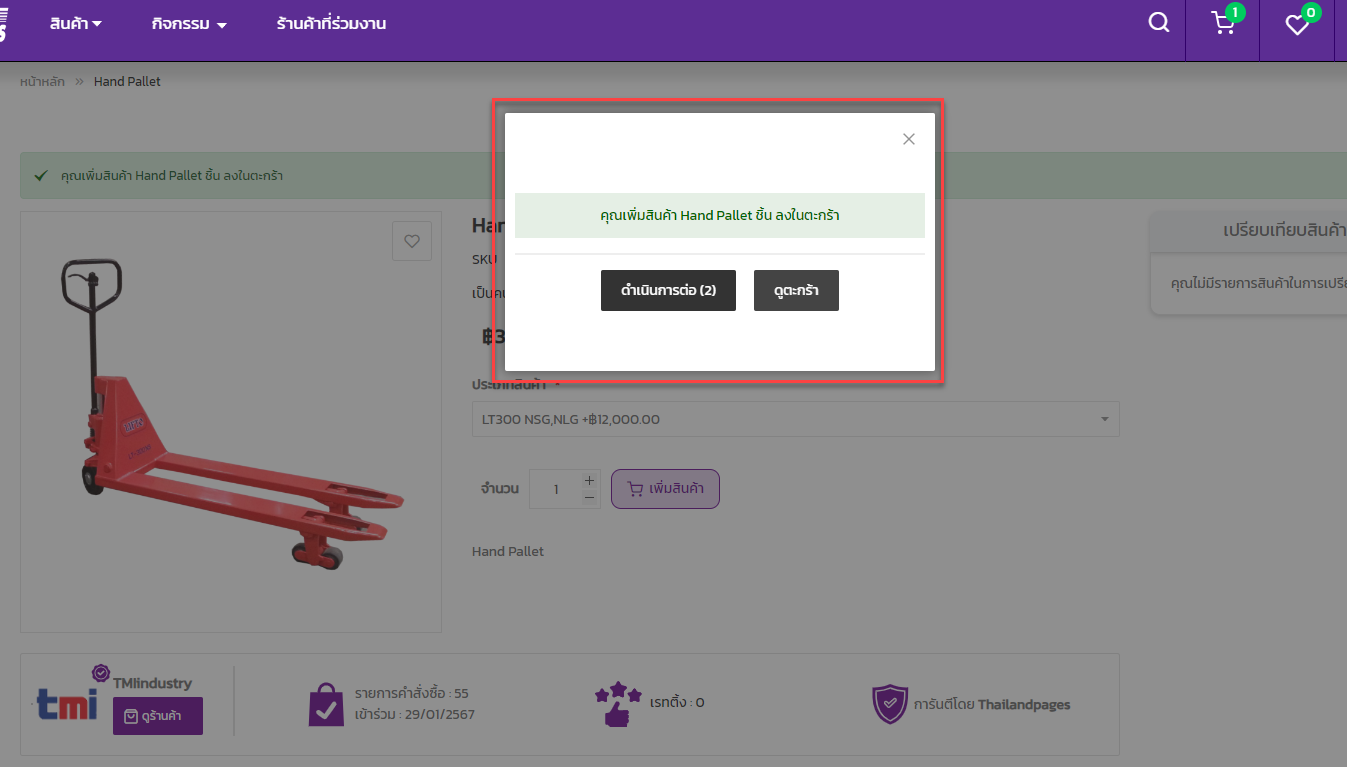
Task: Click the quantity input field
Action: coord(555,490)
